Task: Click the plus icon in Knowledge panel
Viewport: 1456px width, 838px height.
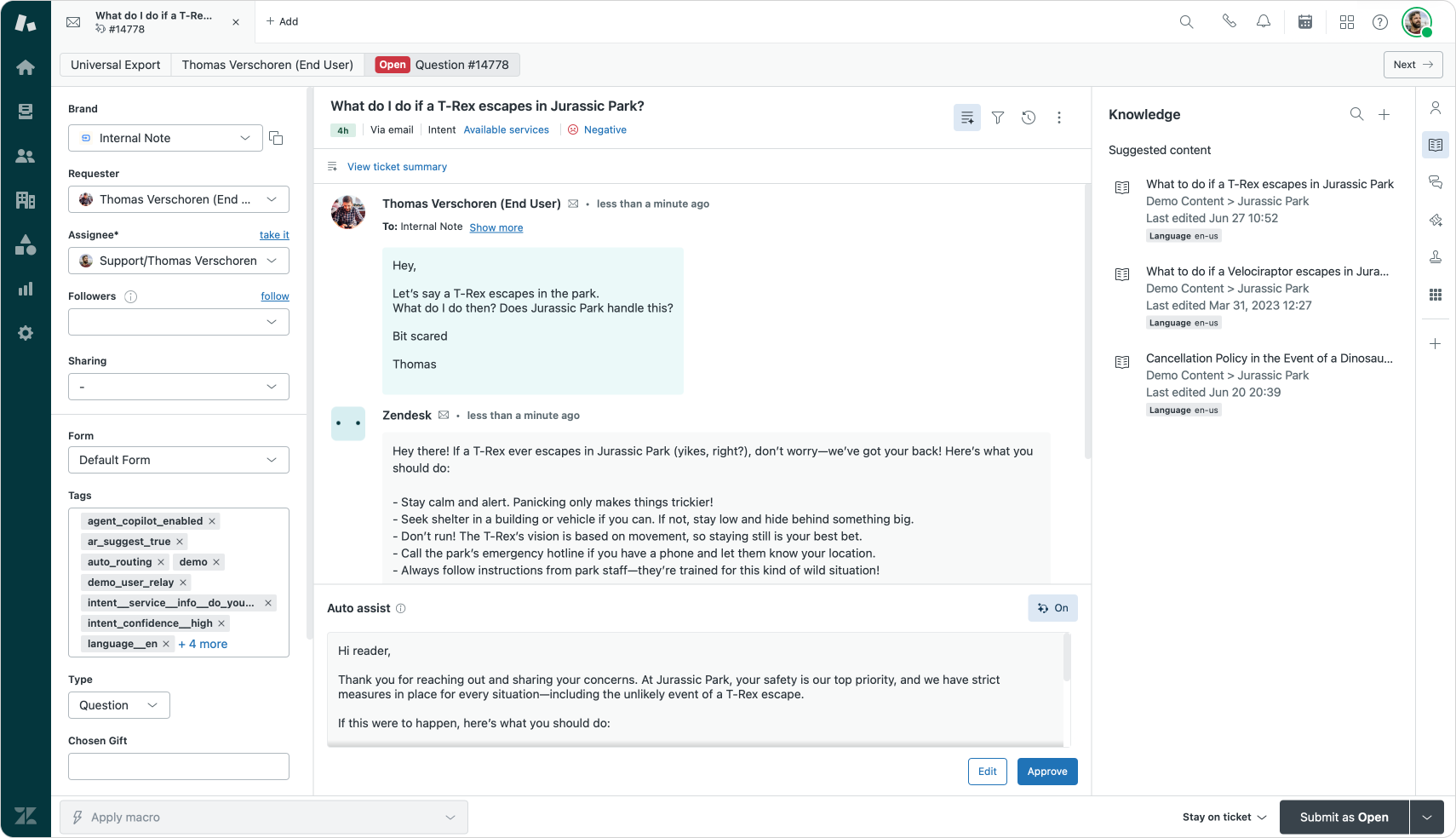Action: pos(1384,114)
